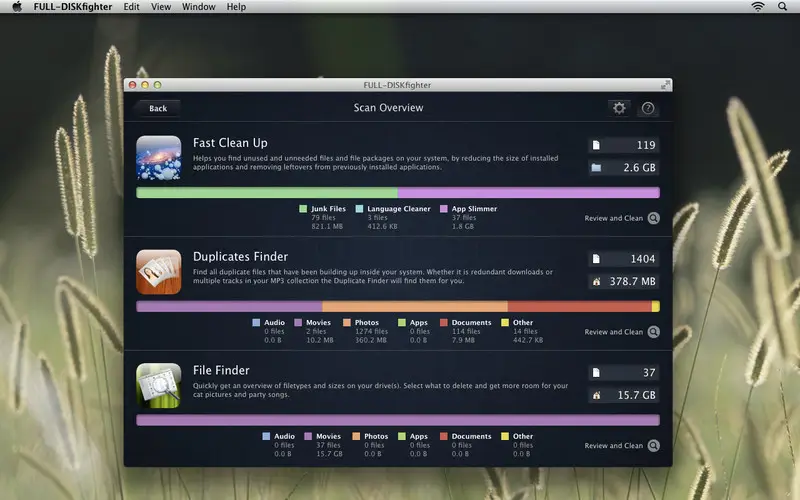Click orange segment of Duplicates Finder bar
The height and width of the screenshot is (500, 800).
click(x=415, y=306)
